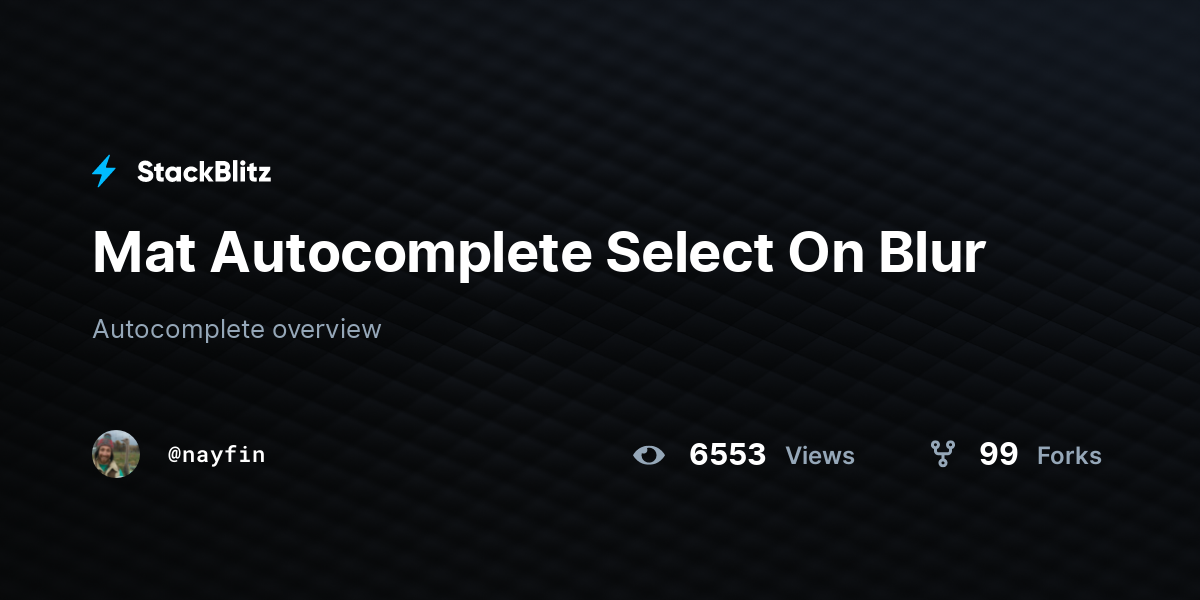
Task: Open the nayfin user avatar picture
Action: coord(116,454)
